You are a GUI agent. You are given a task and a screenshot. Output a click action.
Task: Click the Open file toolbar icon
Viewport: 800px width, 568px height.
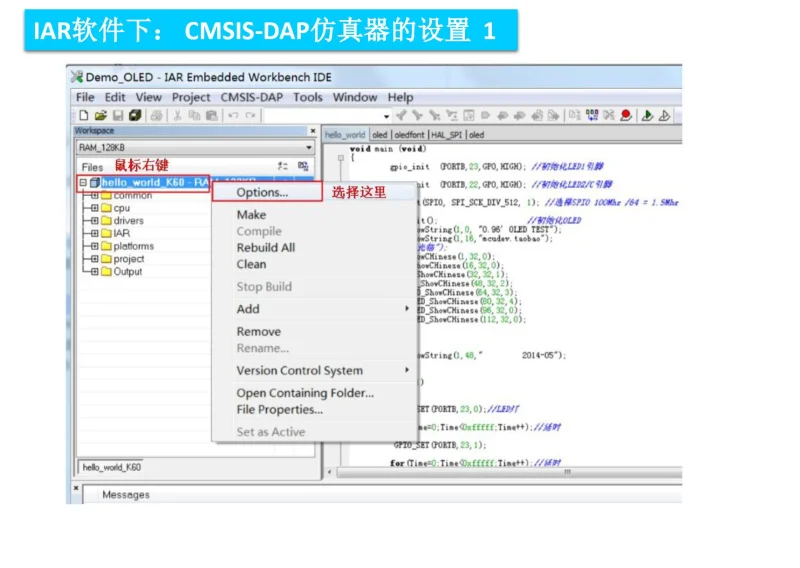tap(101, 115)
